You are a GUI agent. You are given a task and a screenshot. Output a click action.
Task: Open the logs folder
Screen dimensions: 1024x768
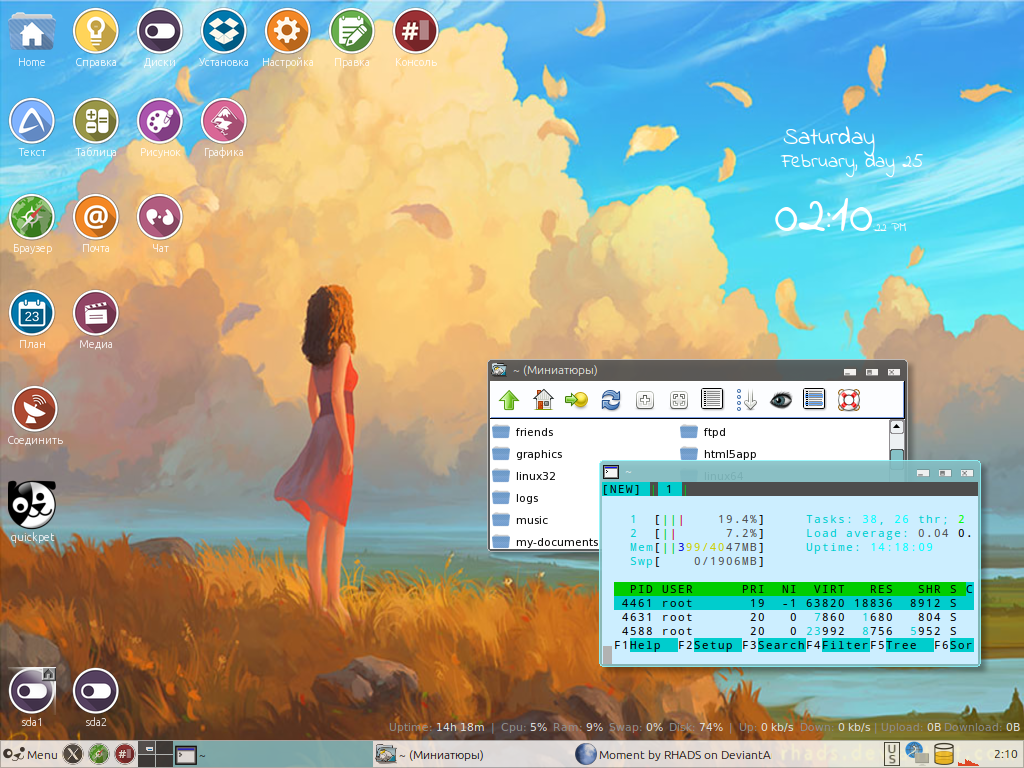(516, 498)
